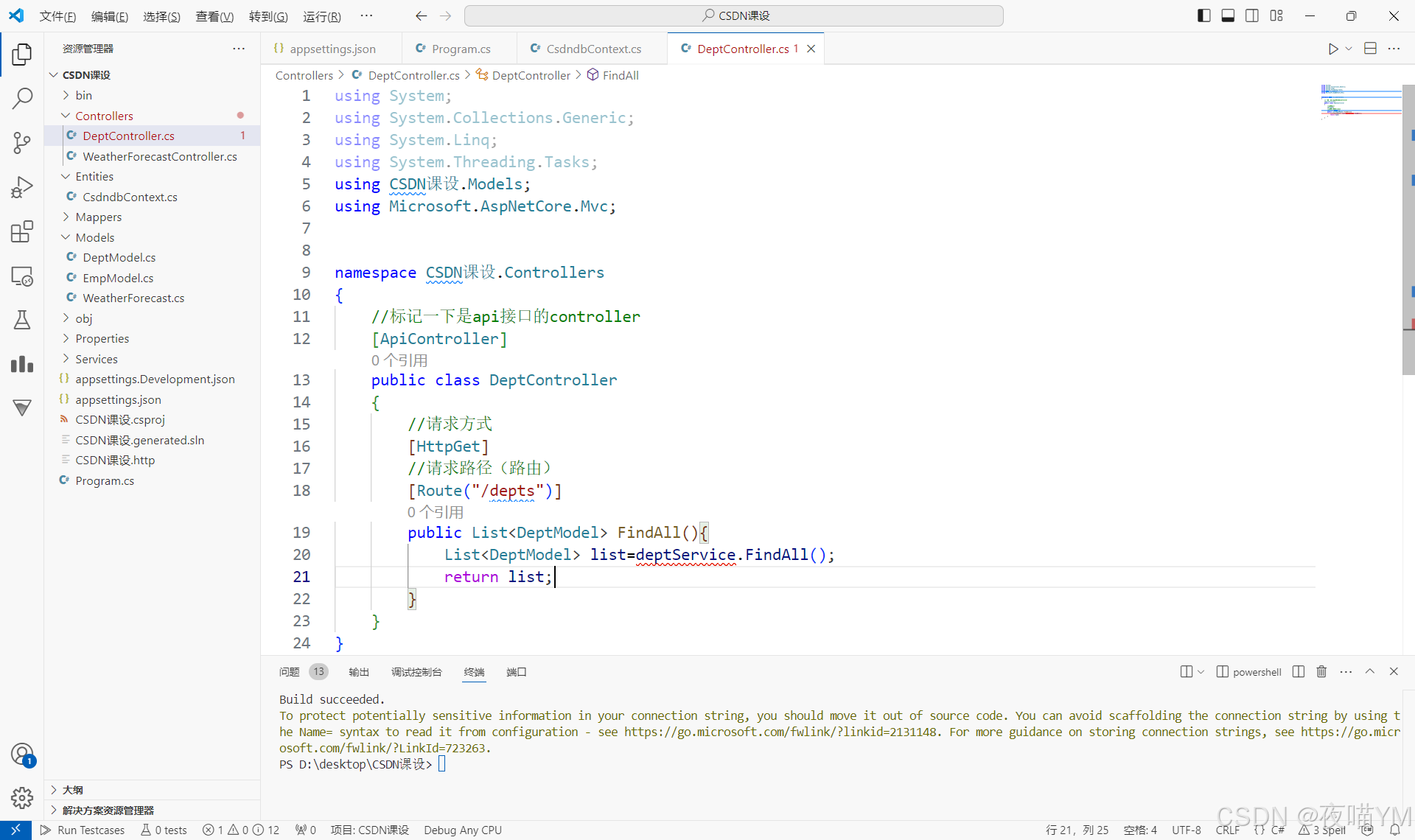This screenshot has height=840, width=1415.
Task: Open the 编辑(E) menu
Action: coord(110,16)
